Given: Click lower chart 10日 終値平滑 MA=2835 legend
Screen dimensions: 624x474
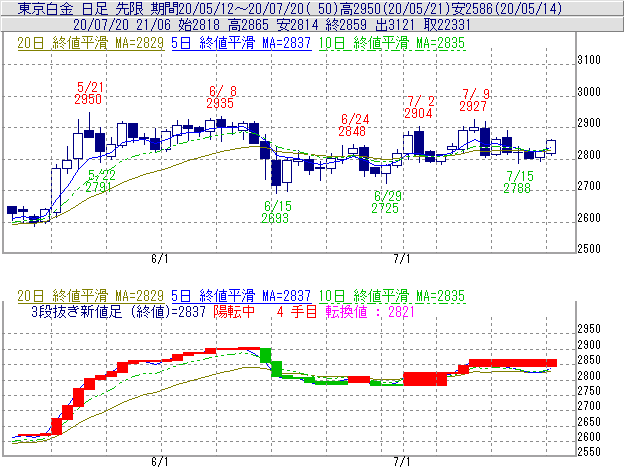Looking at the screenshot, I should (392, 296).
